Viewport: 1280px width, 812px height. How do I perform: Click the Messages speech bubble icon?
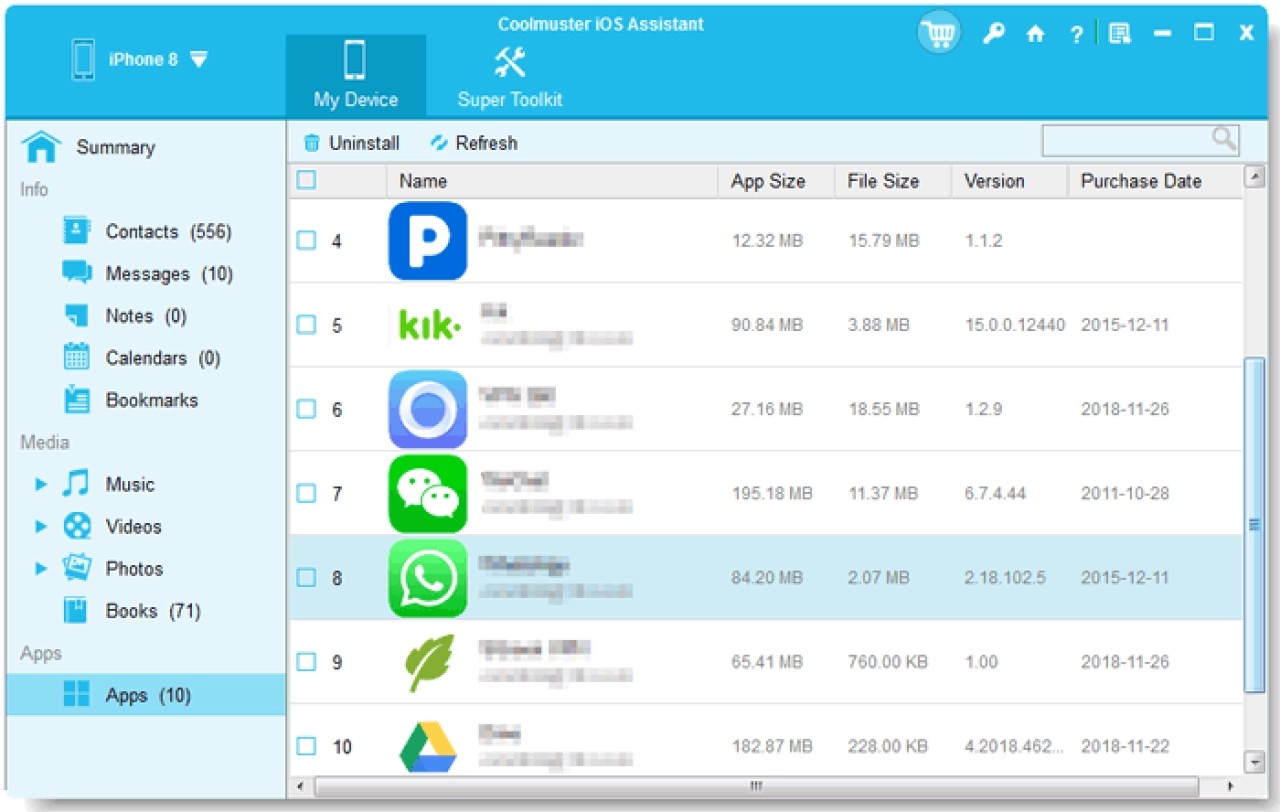[x=77, y=273]
